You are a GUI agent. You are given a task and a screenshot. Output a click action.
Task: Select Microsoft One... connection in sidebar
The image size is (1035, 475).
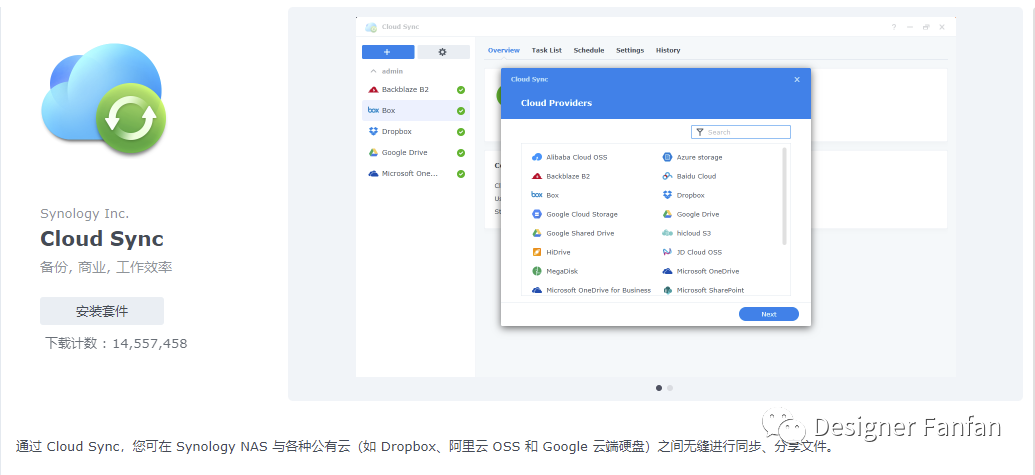point(416,174)
